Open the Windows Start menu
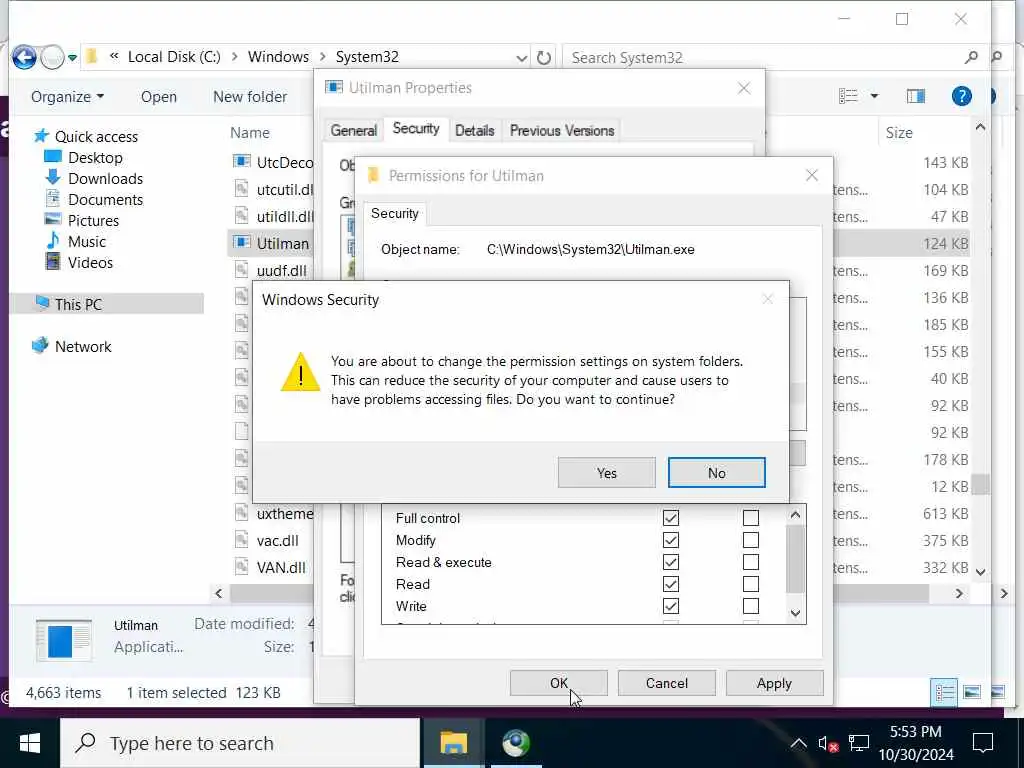1024x768 pixels. (29, 743)
